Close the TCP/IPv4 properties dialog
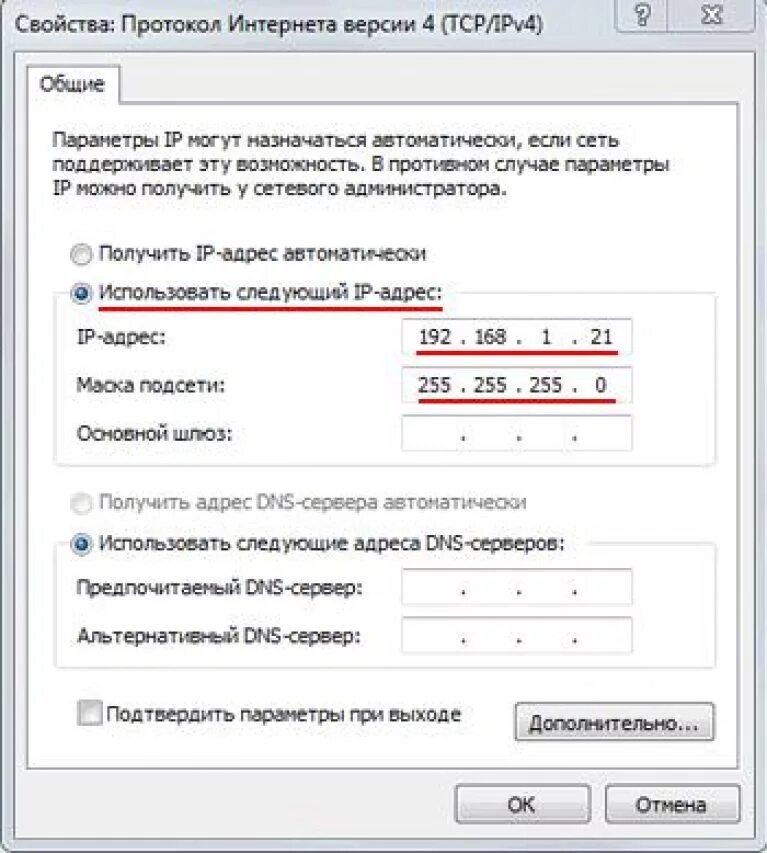The image size is (767, 853). (712, 15)
